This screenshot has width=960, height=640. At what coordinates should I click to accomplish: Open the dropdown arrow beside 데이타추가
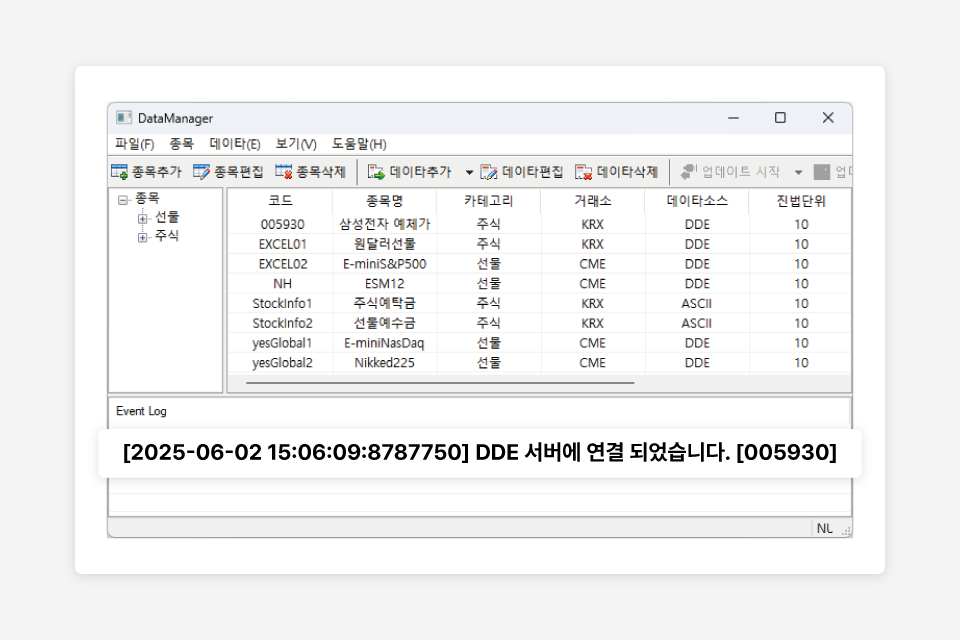tap(469, 173)
